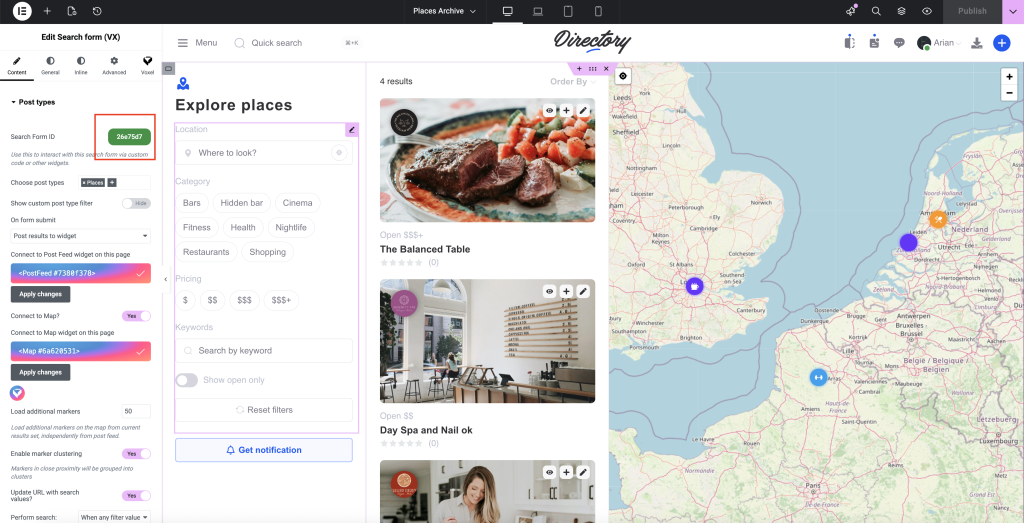The image size is (1024, 523).
Task: Toggle Show open only switch
Action: point(186,380)
